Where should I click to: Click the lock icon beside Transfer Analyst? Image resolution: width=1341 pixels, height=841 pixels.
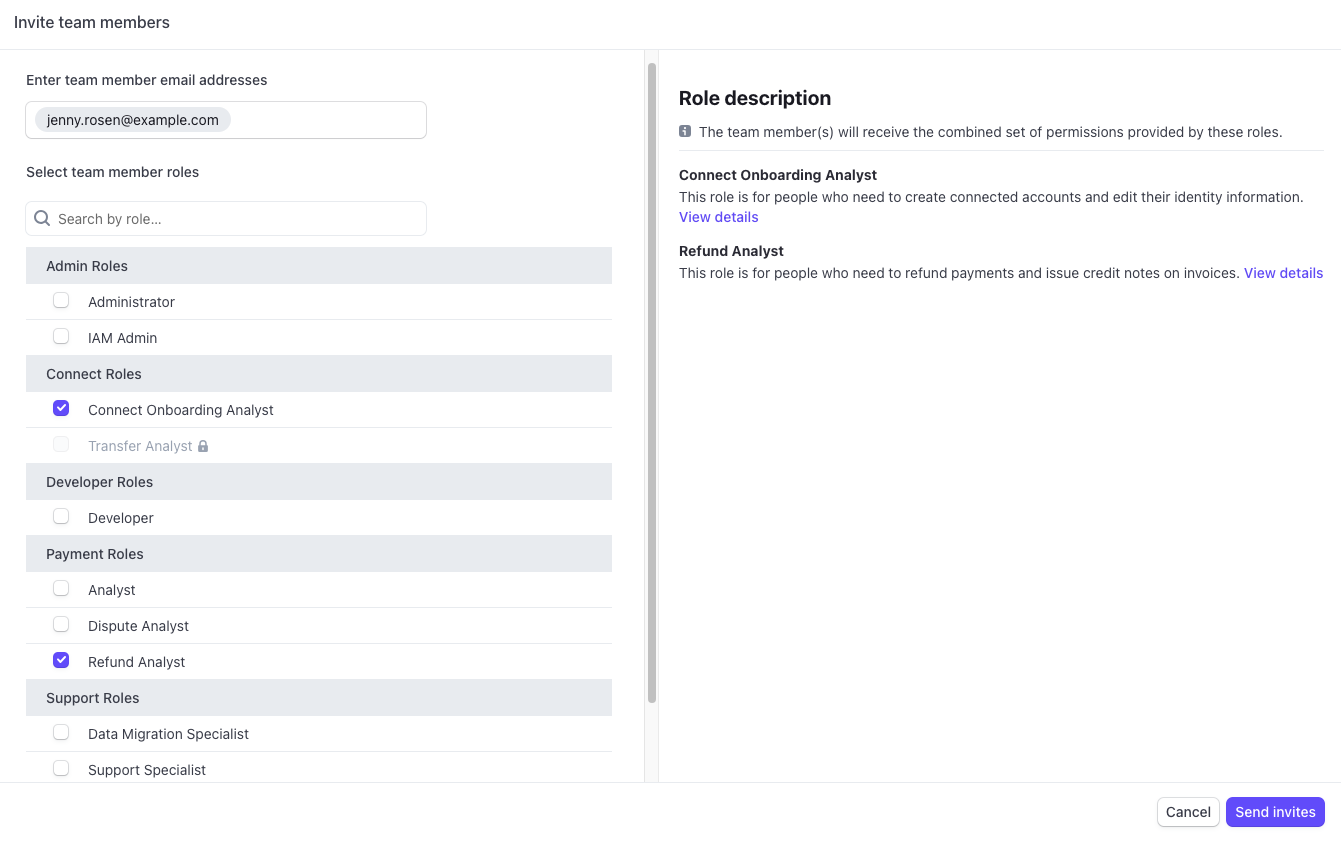tap(203, 446)
